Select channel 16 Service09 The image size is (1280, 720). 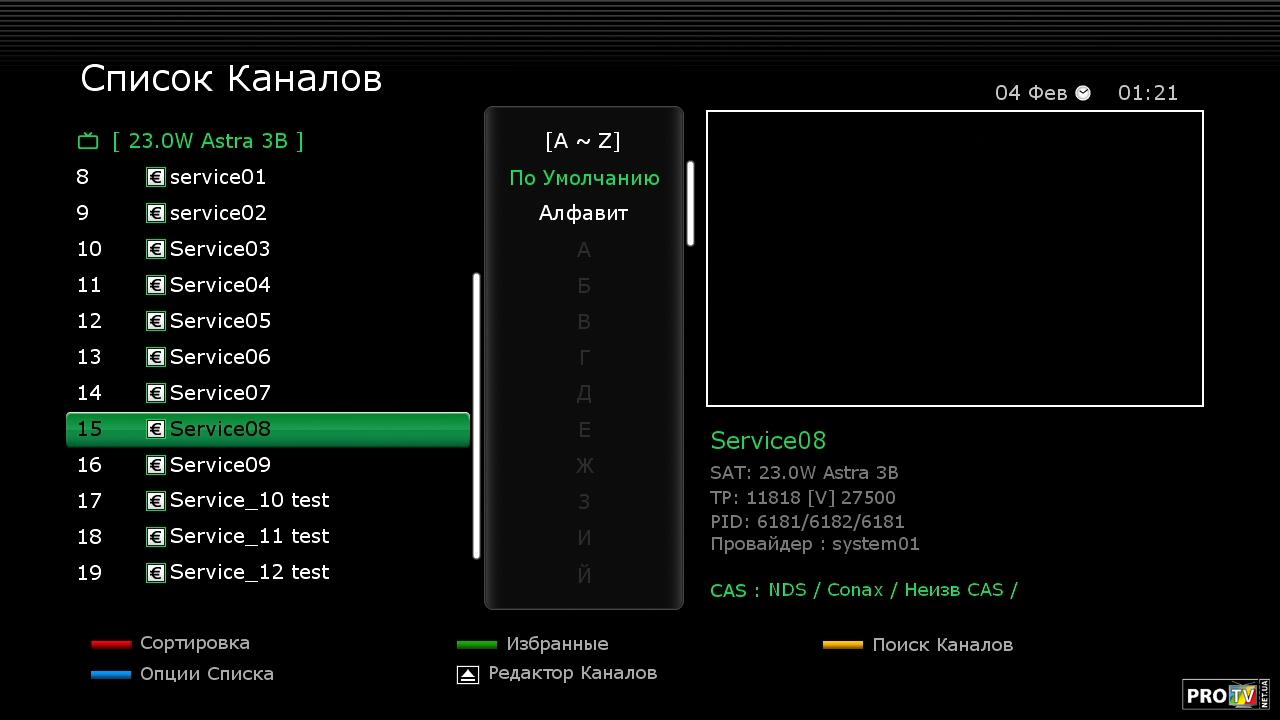(219, 465)
